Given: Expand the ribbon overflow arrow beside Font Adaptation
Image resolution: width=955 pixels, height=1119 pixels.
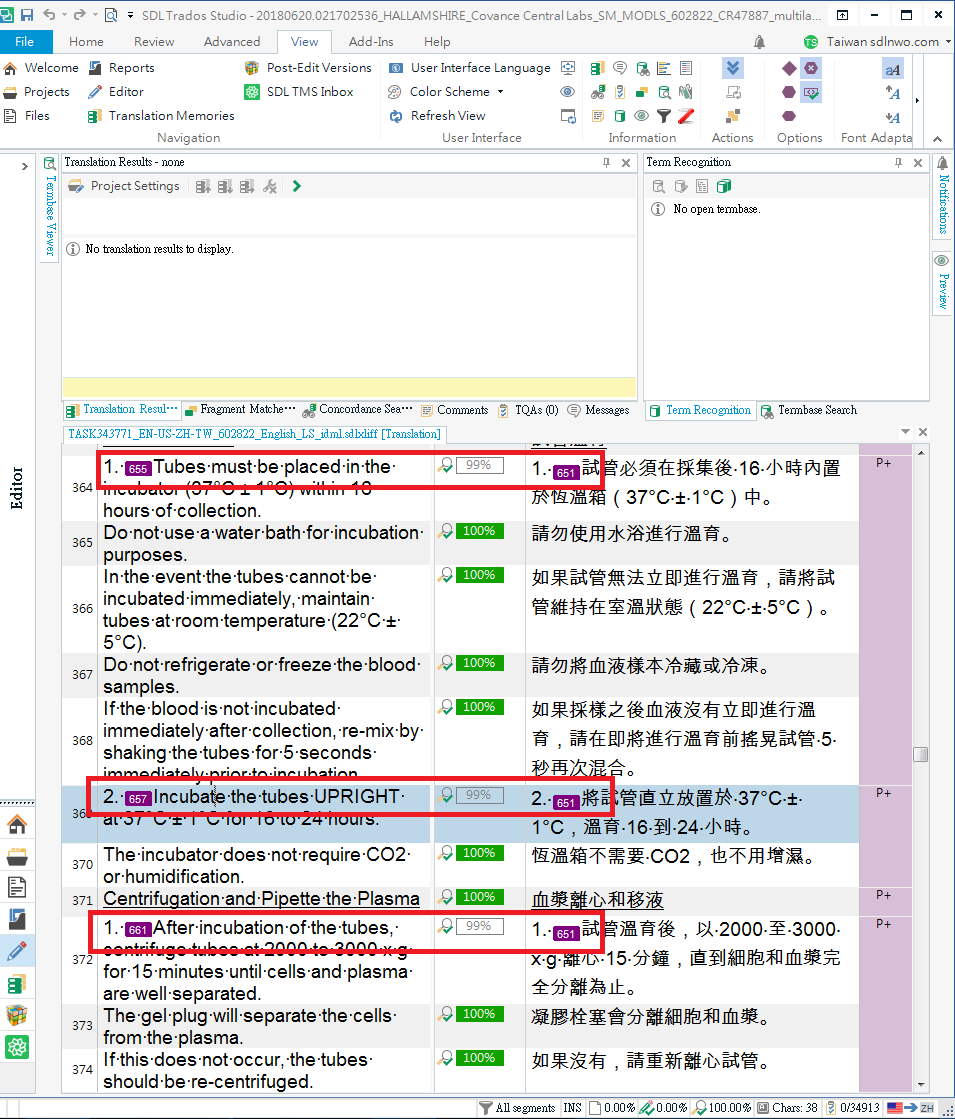Looking at the screenshot, I should (917, 101).
